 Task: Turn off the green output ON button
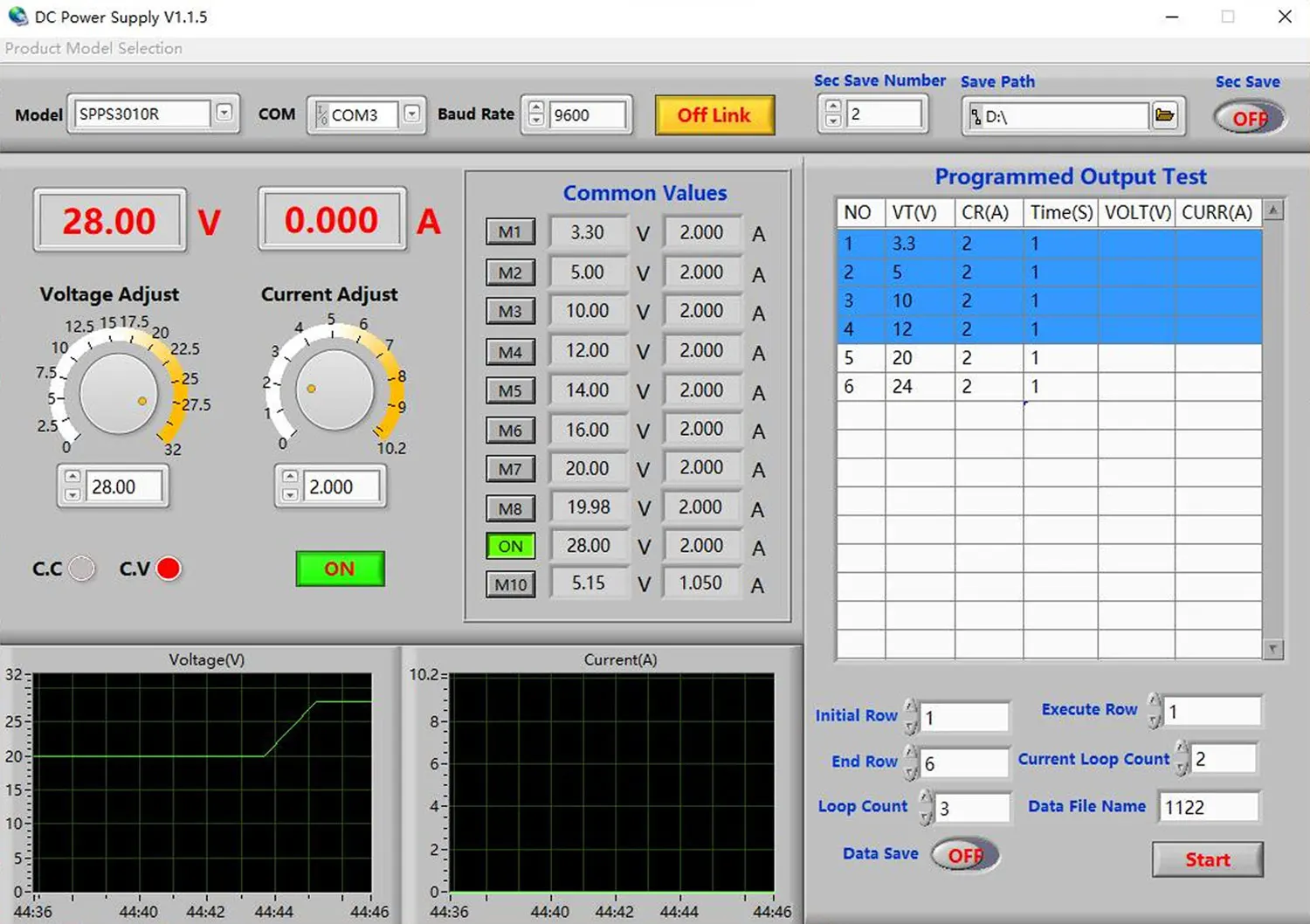pyautogui.click(x=340, y=569)
